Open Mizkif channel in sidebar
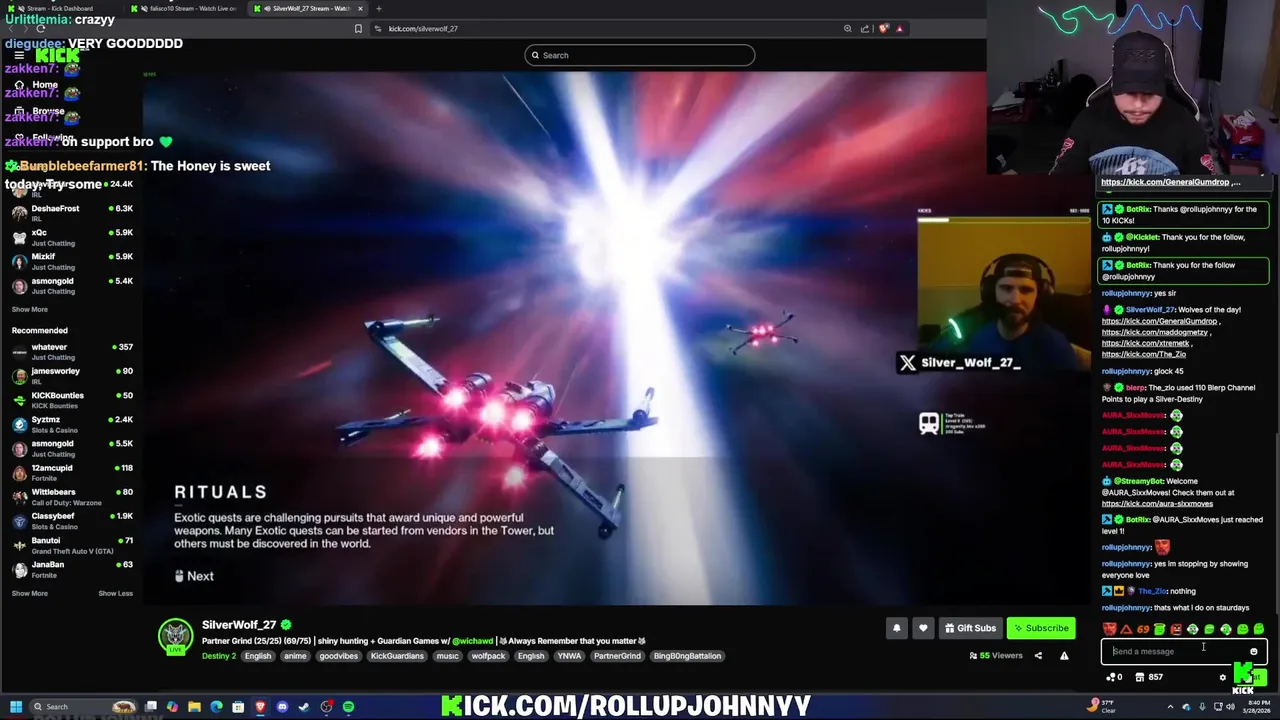 click(72, 261)
